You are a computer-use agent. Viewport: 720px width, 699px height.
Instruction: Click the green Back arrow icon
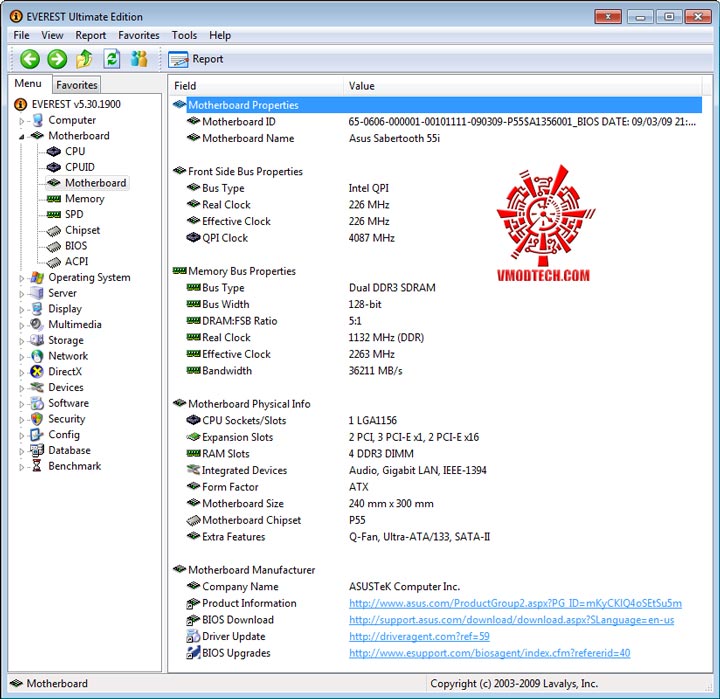(x=30, y=59)
